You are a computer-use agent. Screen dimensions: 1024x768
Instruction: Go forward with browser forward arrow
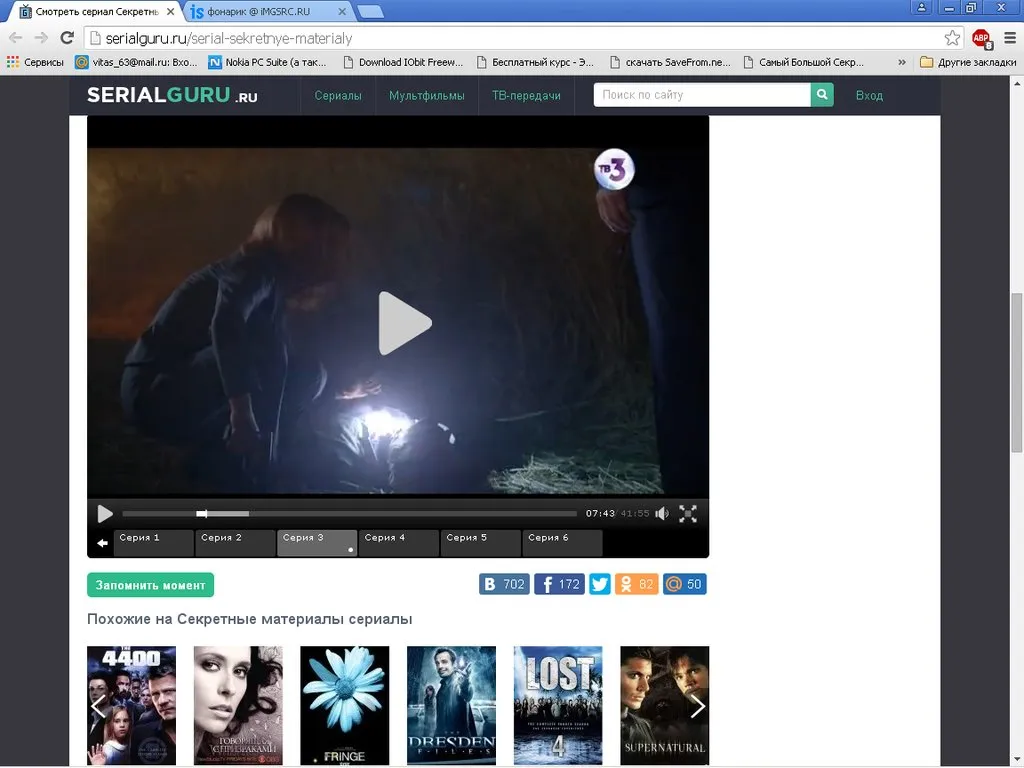pos(41,38)
